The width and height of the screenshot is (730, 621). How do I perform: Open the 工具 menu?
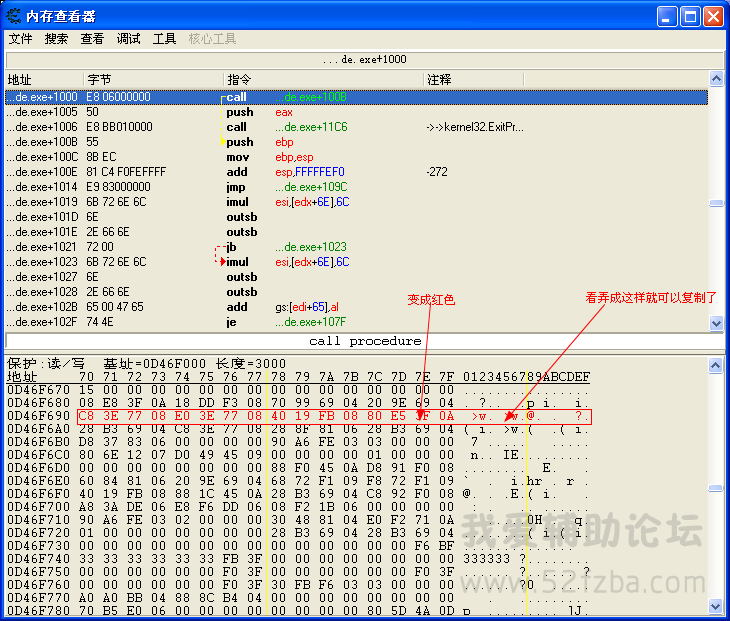point(164,39)
